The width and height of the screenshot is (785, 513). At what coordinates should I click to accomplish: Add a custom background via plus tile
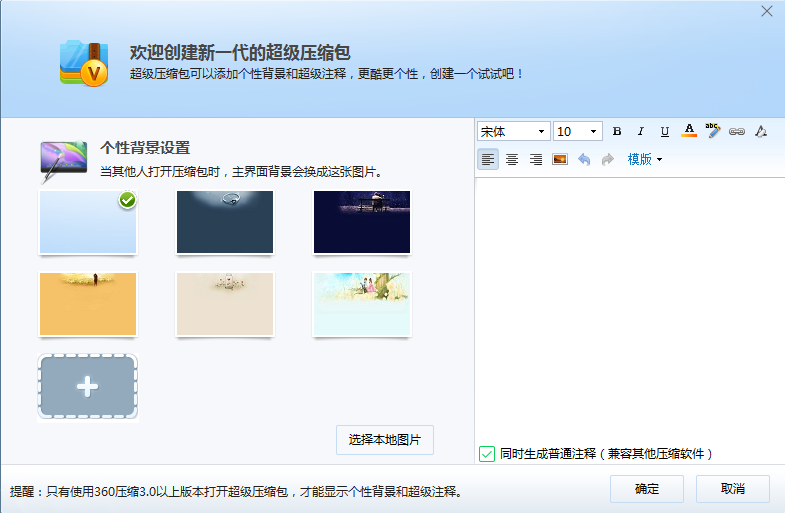(x=88, y=387)
